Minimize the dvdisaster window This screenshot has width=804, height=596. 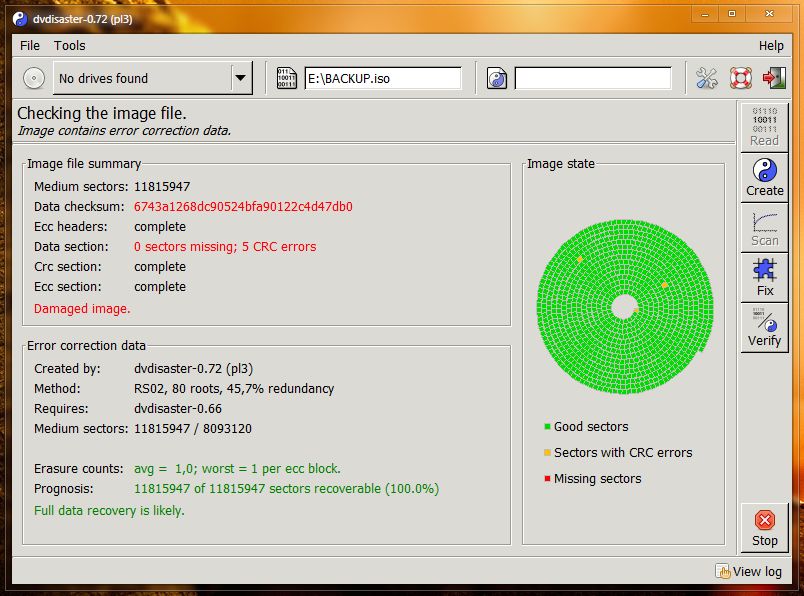(705, 14)
